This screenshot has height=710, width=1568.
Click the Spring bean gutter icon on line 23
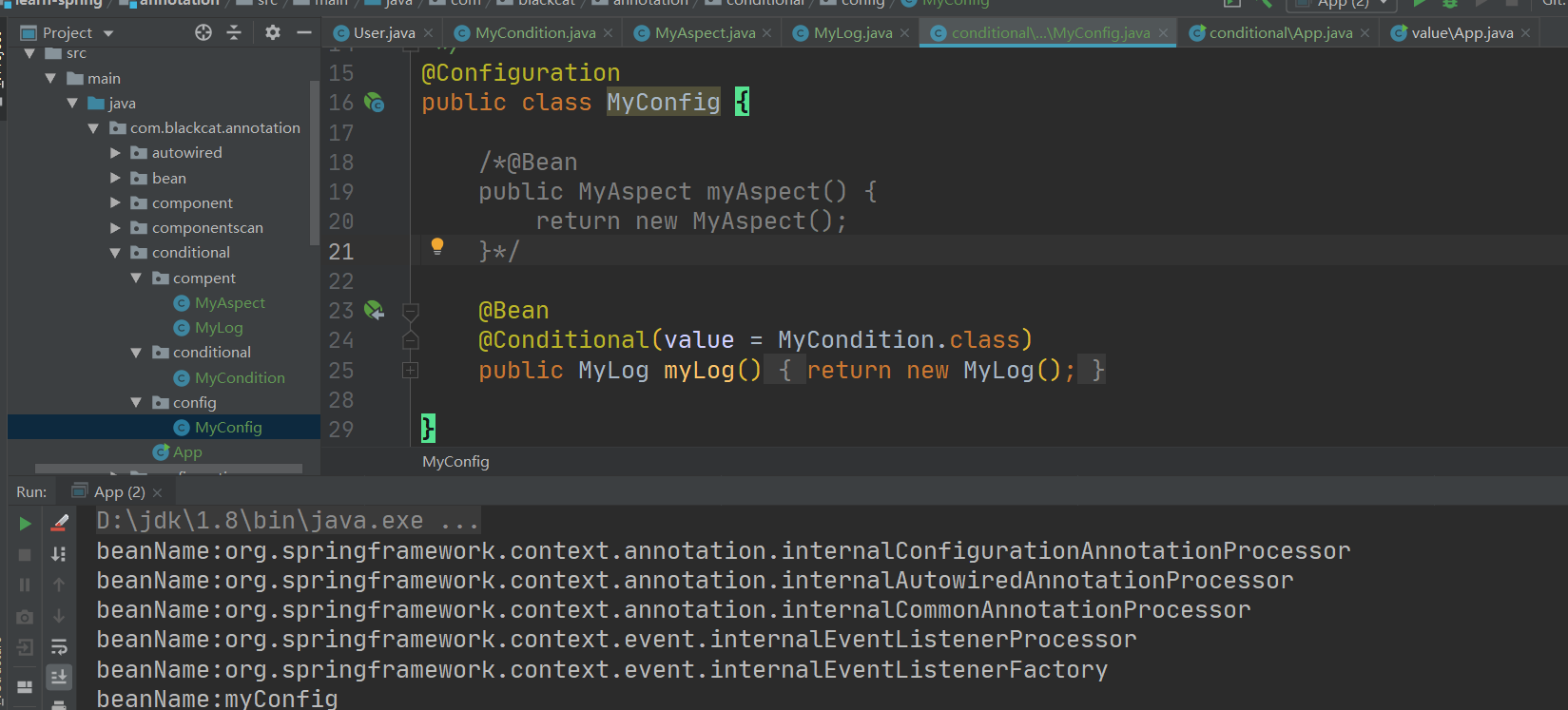point(375,311)
